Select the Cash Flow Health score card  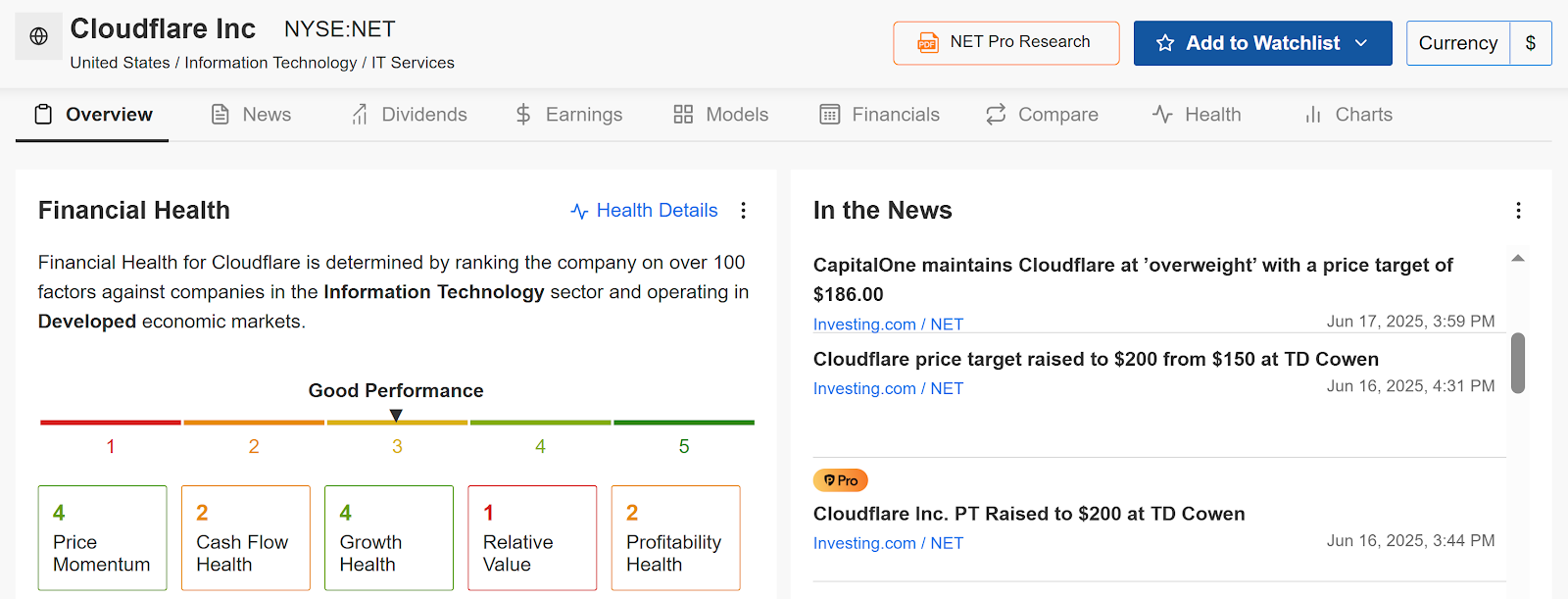246,538
